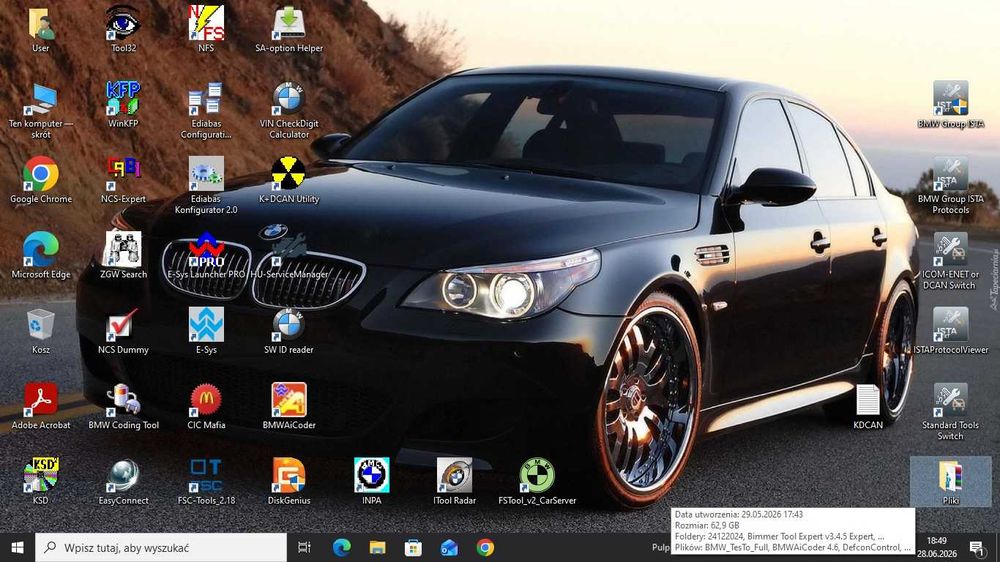
Task: Launch VIN CheckDigit Calculator
Action: click(x=289, y=110)
